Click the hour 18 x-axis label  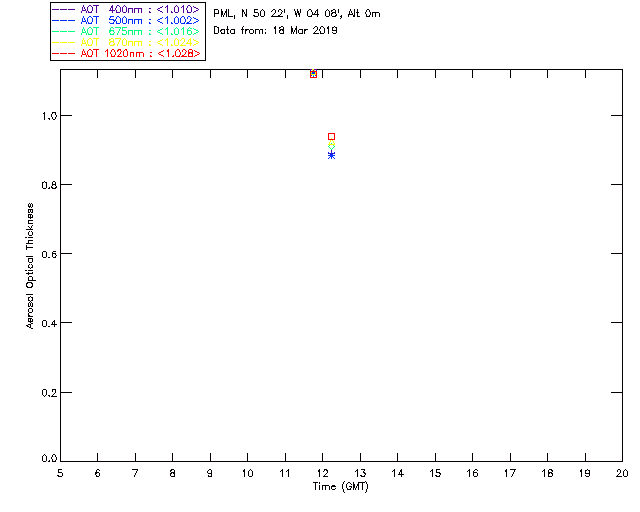click(x=547, y=473)
